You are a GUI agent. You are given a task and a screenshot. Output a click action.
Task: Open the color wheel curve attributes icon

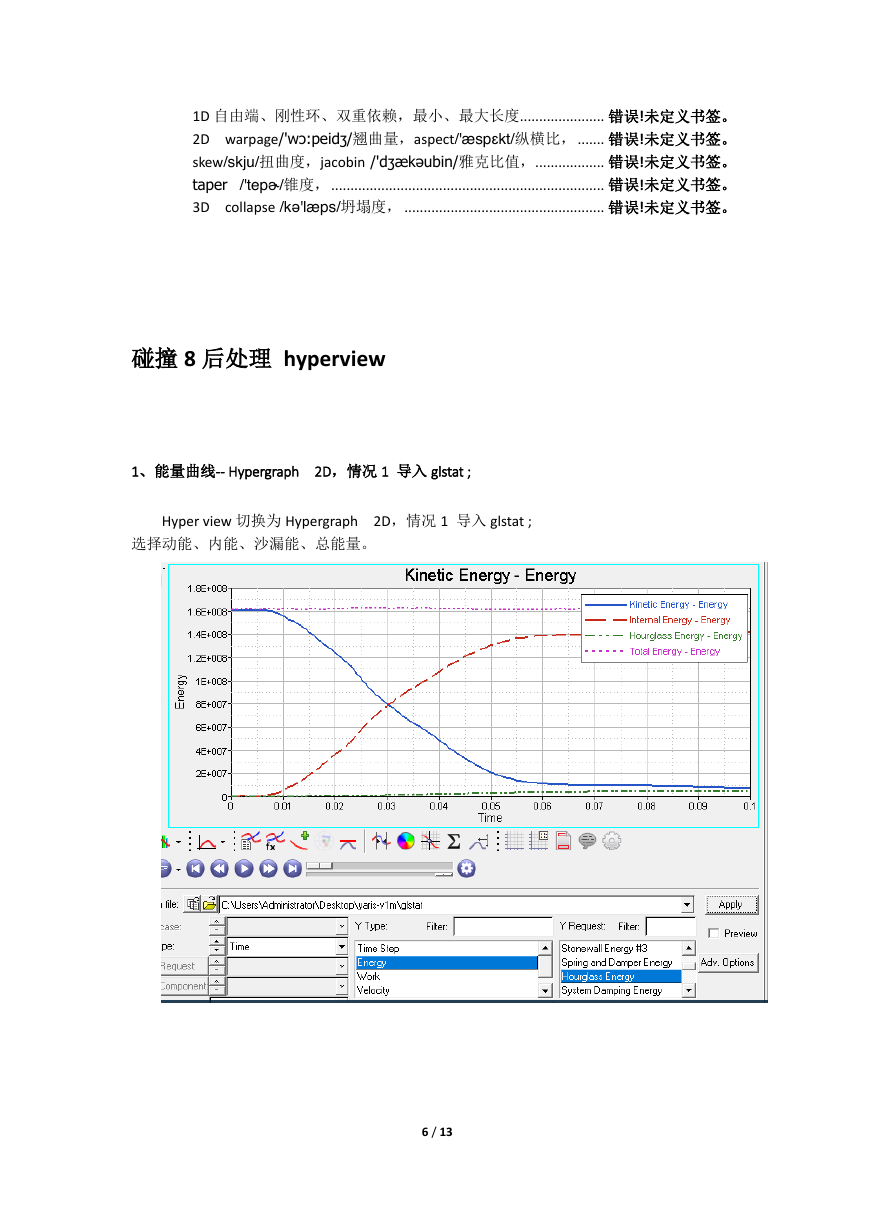pos(405,841)
